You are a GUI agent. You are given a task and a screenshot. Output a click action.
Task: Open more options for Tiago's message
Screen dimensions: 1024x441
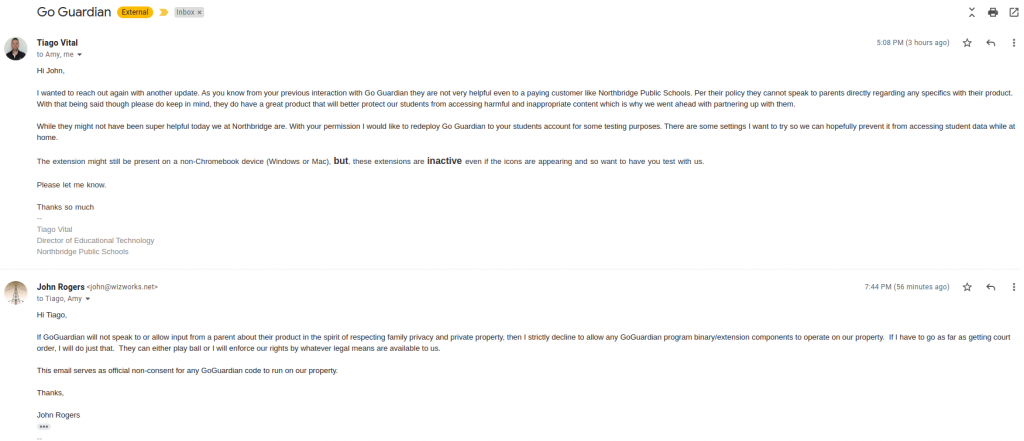click(x=1014, y=42)
